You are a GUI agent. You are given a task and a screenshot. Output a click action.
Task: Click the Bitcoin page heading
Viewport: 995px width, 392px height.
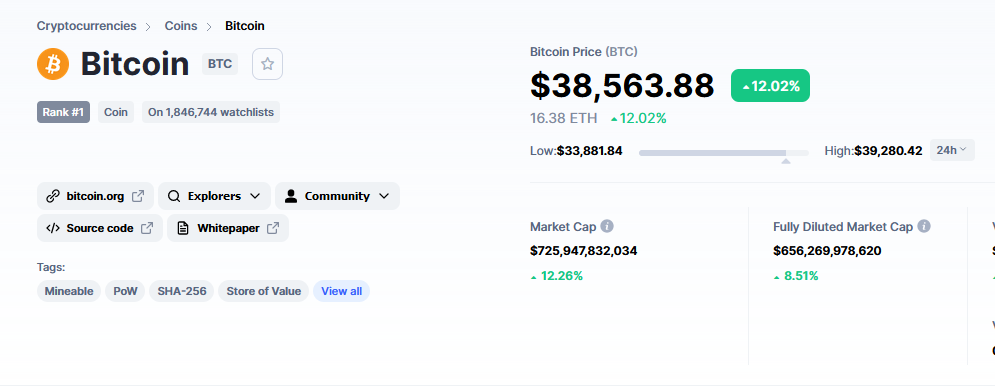[135, 64]
